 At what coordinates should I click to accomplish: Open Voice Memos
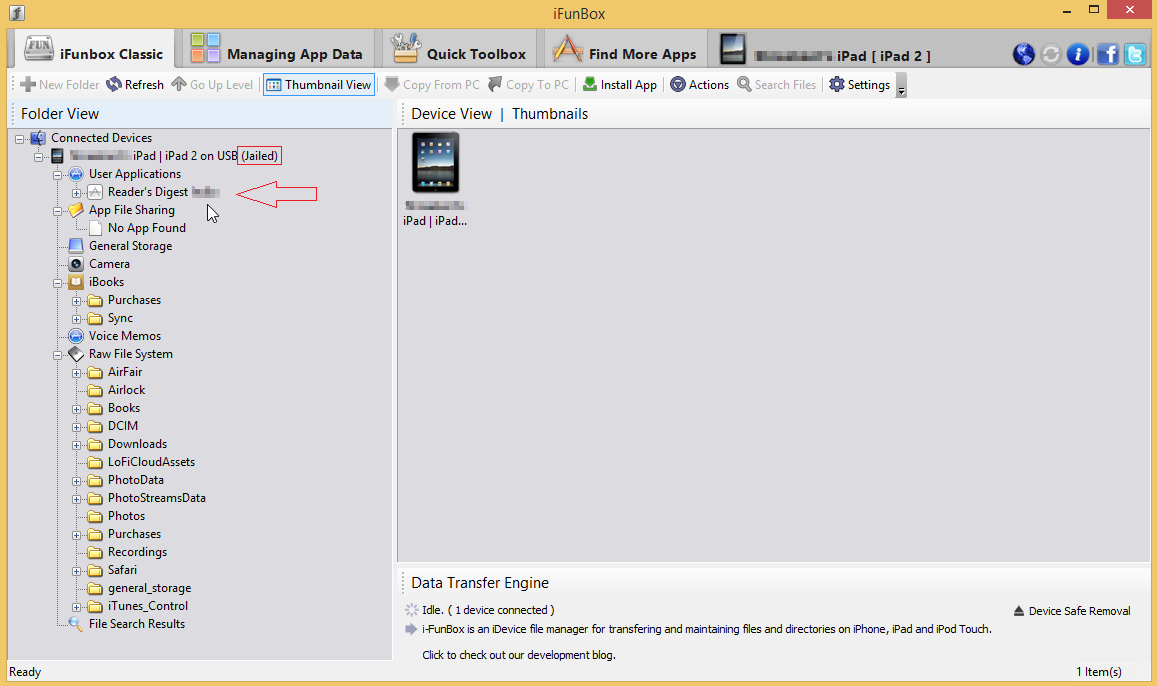point(125,336)
